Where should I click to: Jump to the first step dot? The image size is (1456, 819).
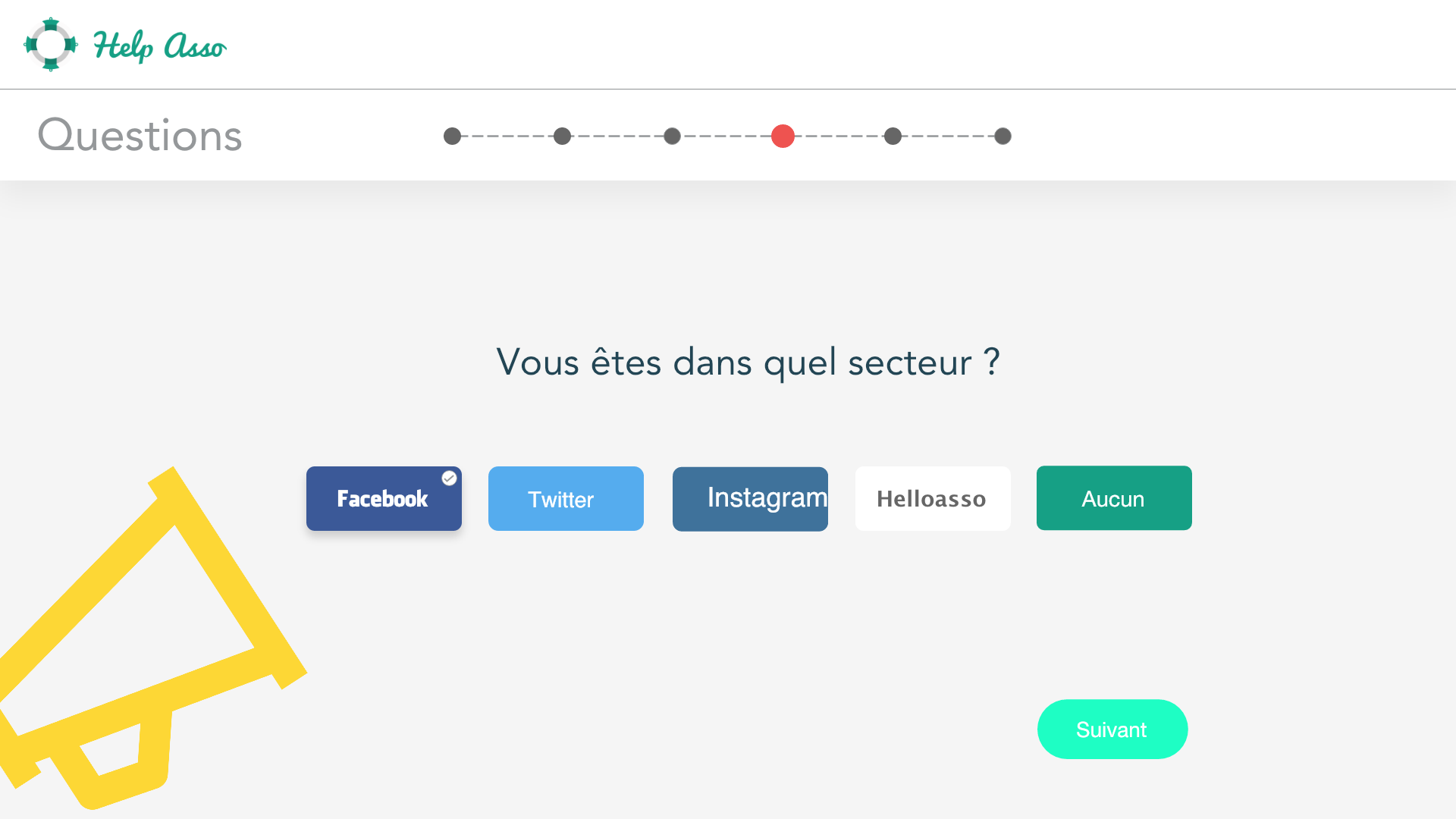[x=453, y=136]
